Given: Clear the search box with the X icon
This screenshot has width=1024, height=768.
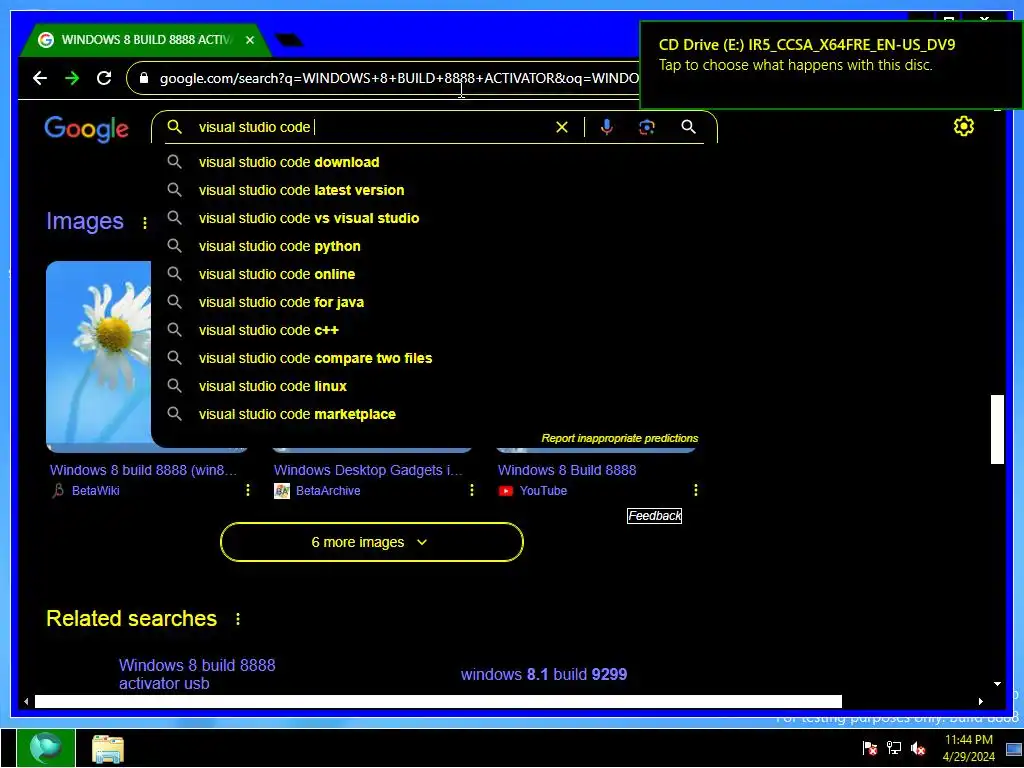Looking at the screenshot, I should pos(562,127).
